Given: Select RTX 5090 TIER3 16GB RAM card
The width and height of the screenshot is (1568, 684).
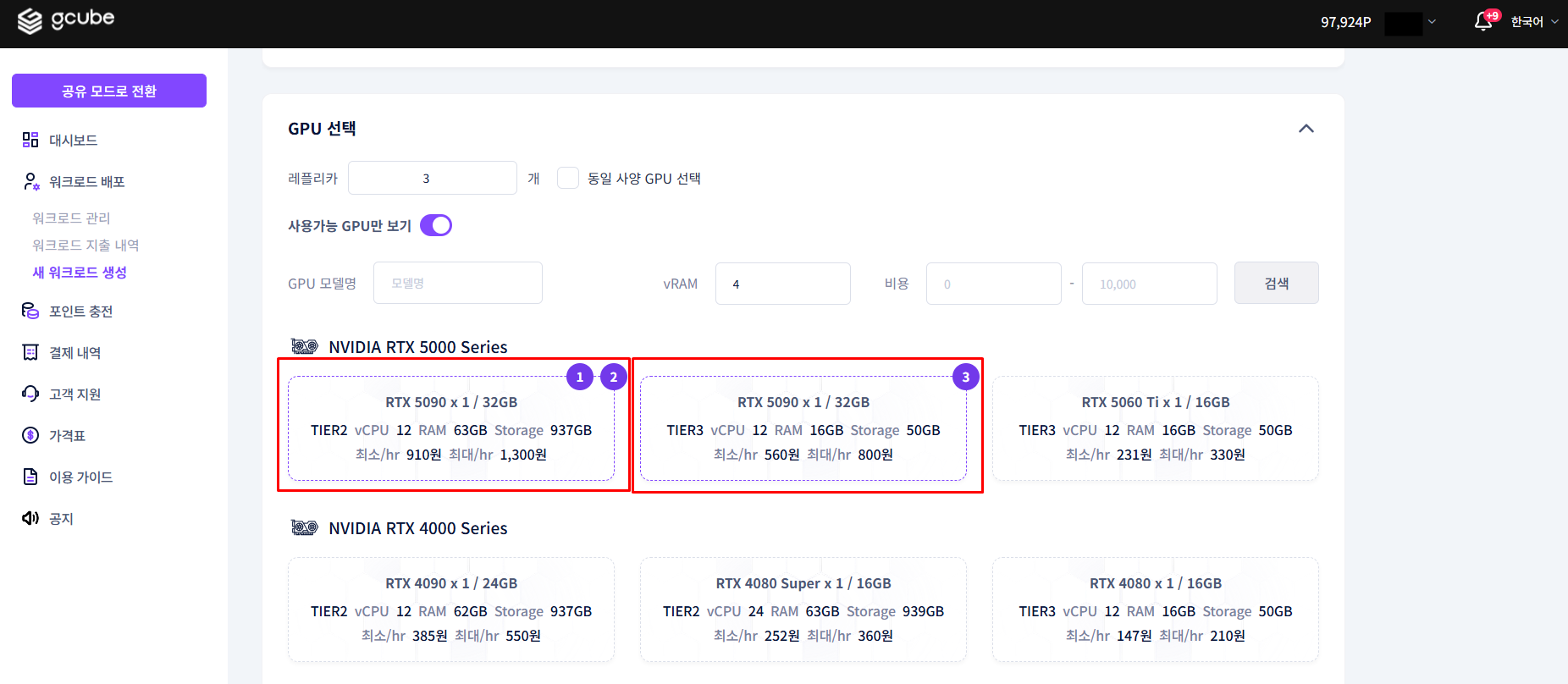Looking at the screenshot, I should pyautogui.click(x=803, y=428).
